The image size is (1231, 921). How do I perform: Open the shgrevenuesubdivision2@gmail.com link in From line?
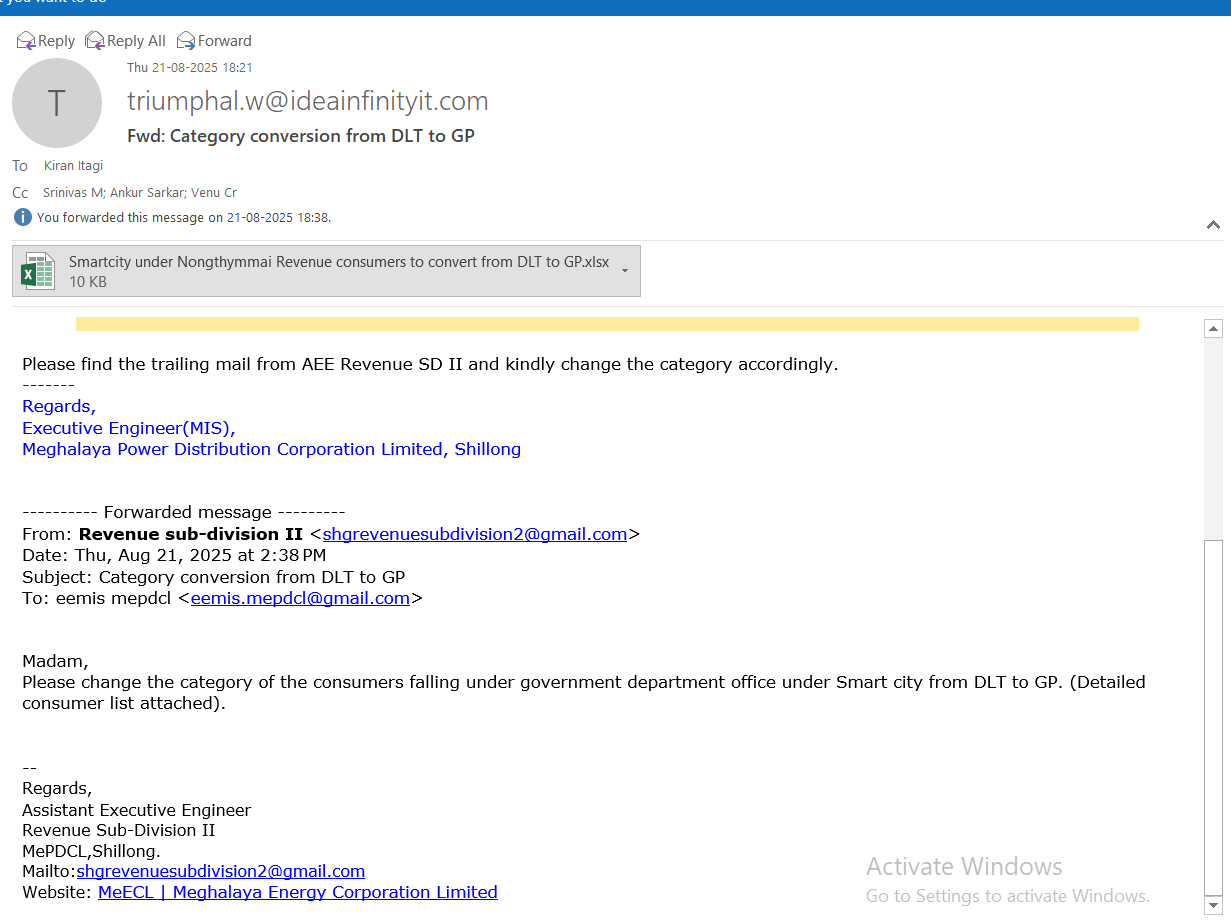[474, 534]
